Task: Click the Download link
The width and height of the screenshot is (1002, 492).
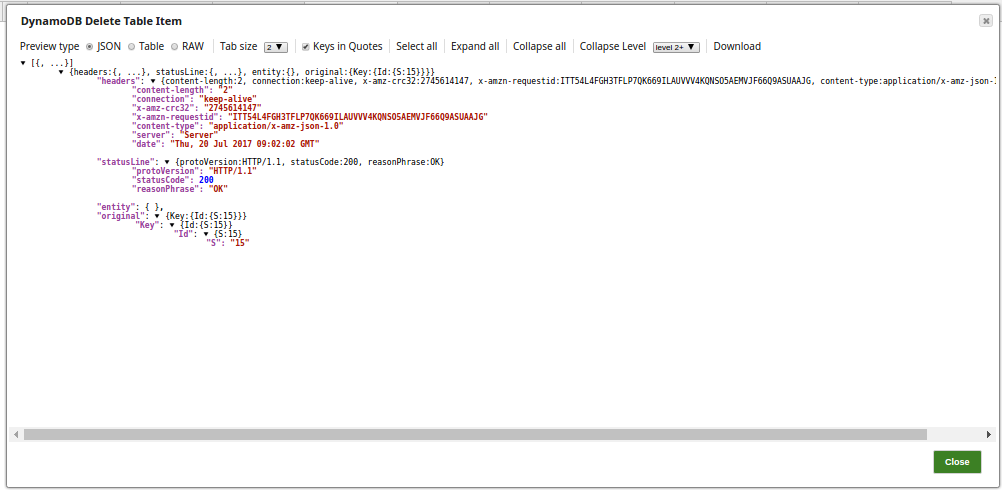Action: [737, 47]
